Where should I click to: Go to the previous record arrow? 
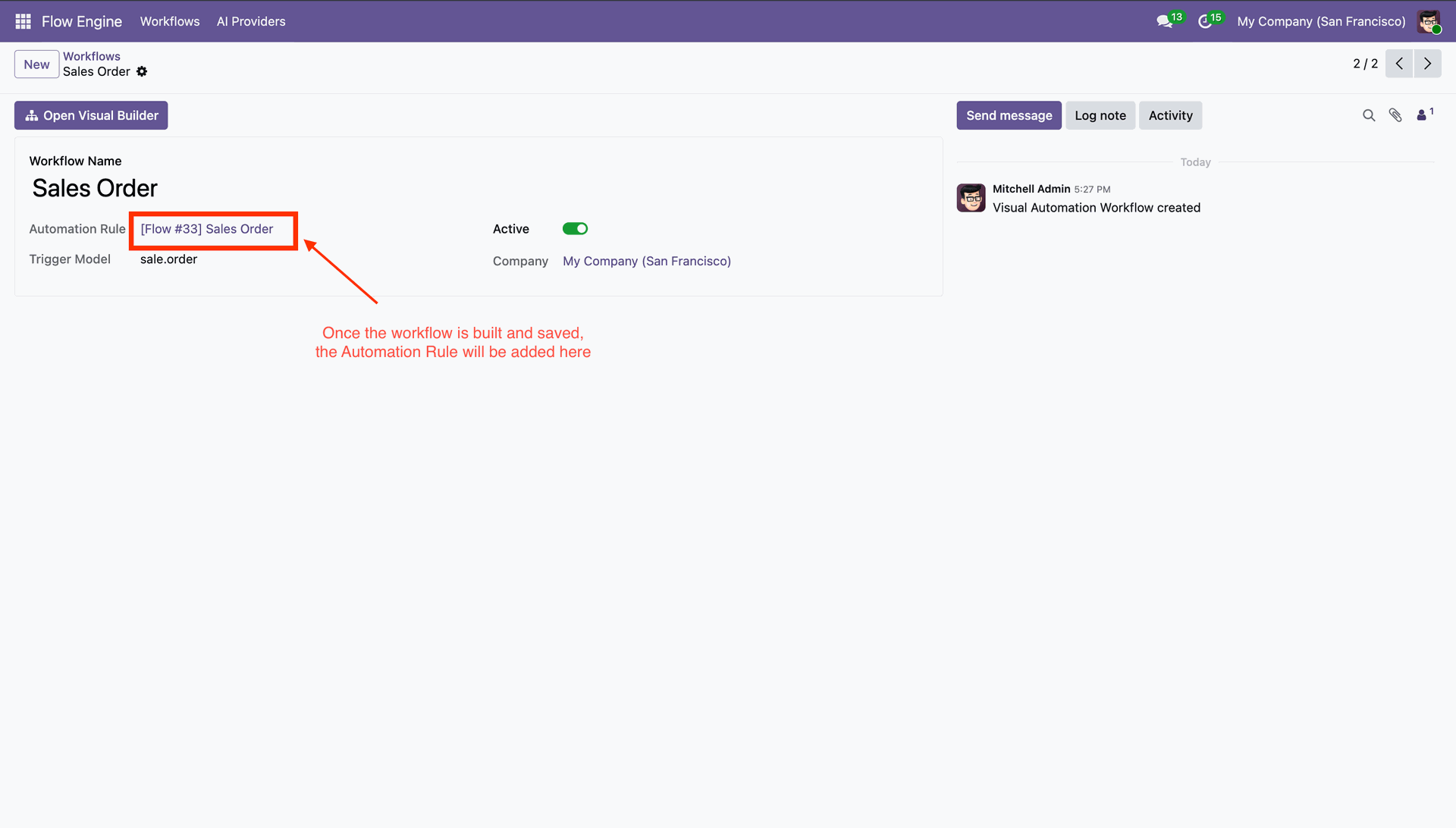tap(1399, 64)
